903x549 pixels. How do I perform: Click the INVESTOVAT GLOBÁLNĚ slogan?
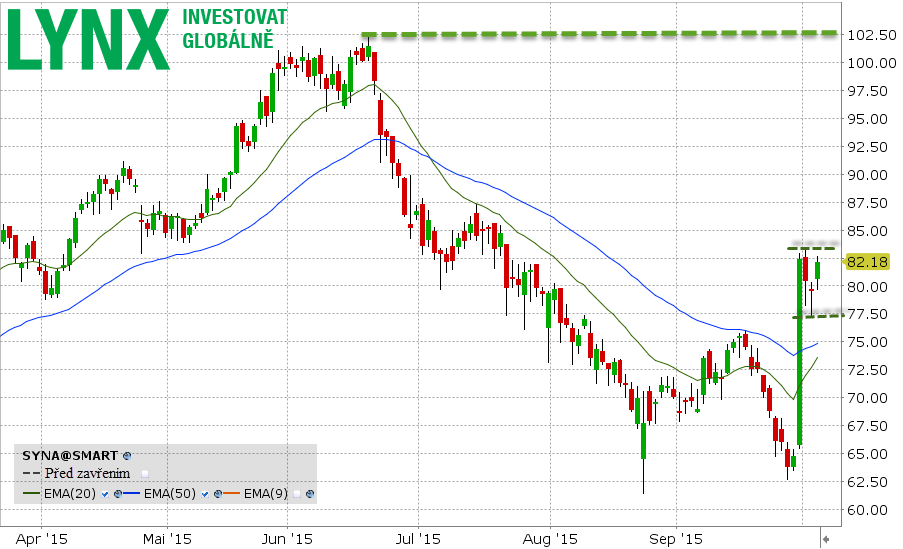coord(234,29)
